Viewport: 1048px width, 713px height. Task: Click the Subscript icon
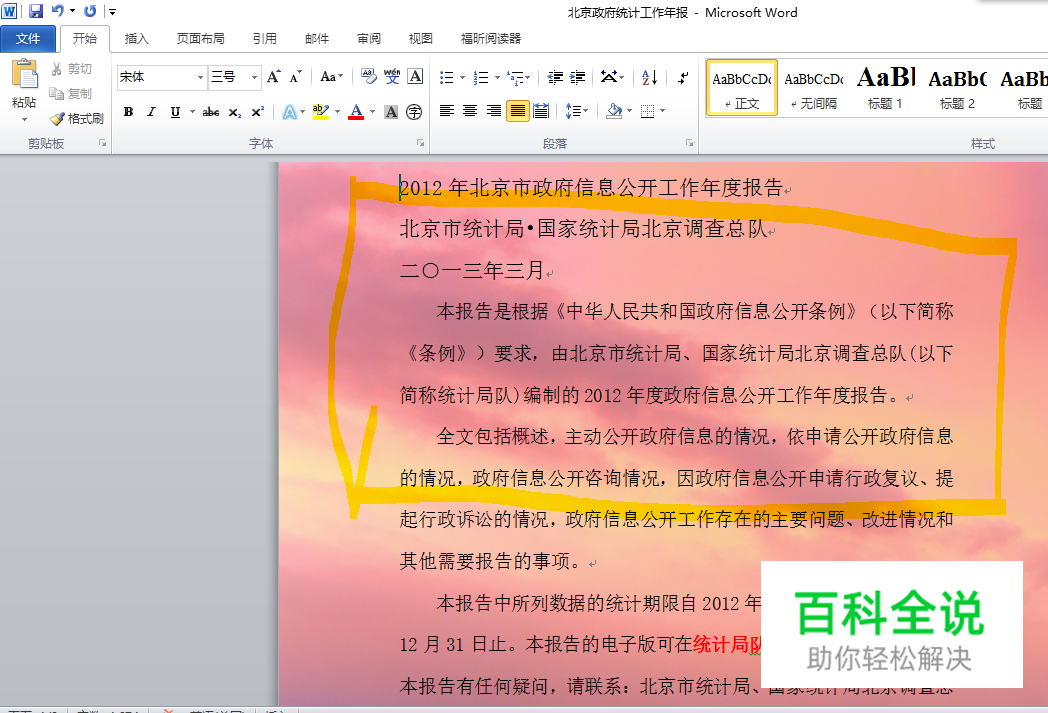point(235,112)
